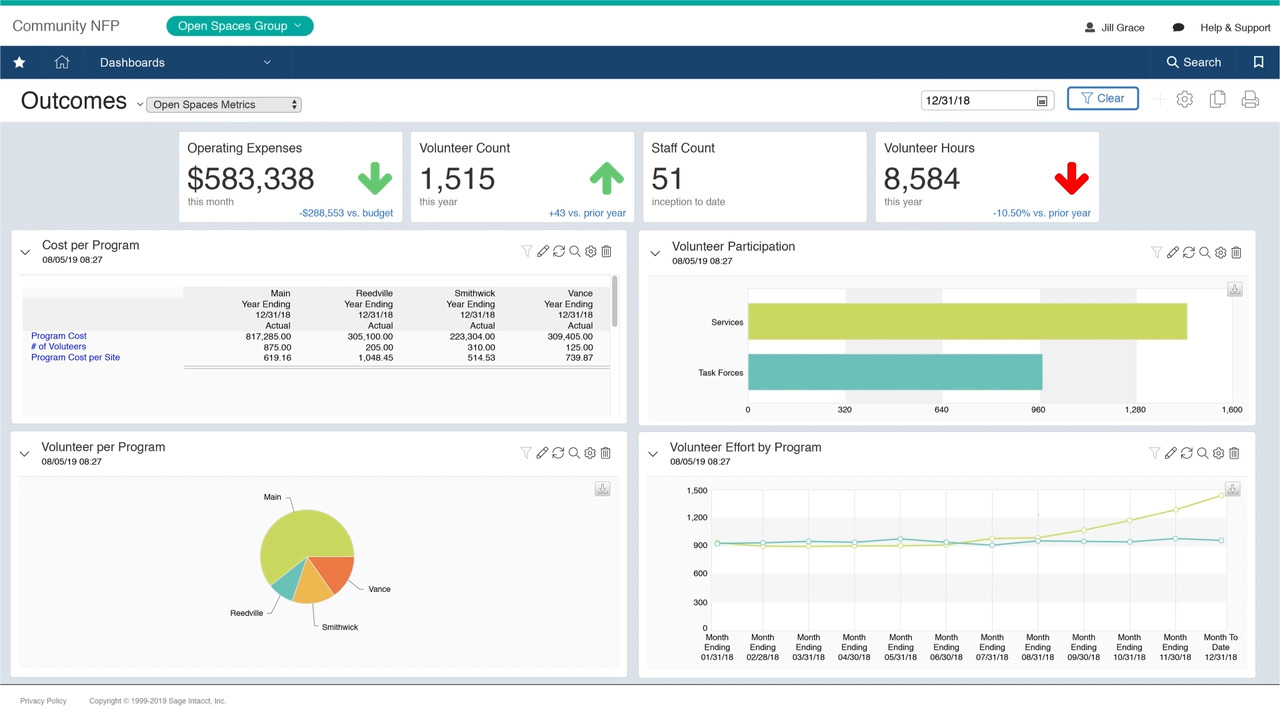The height and width of the screenshot is (720, 1280).
Task: Open the Program Cost link
Action: pos(59,336)
